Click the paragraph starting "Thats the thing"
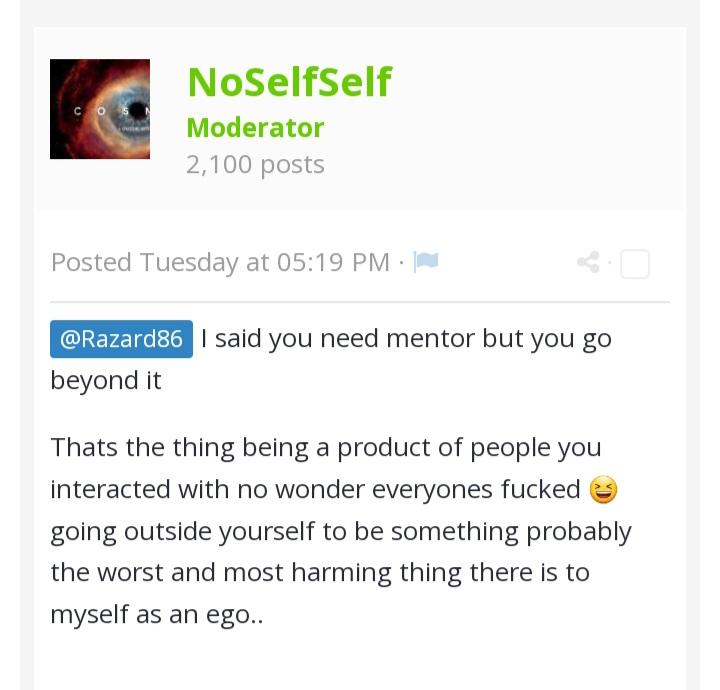Image resolution: width=720 pixels, height=690 pixels. [x=341, y=530]
